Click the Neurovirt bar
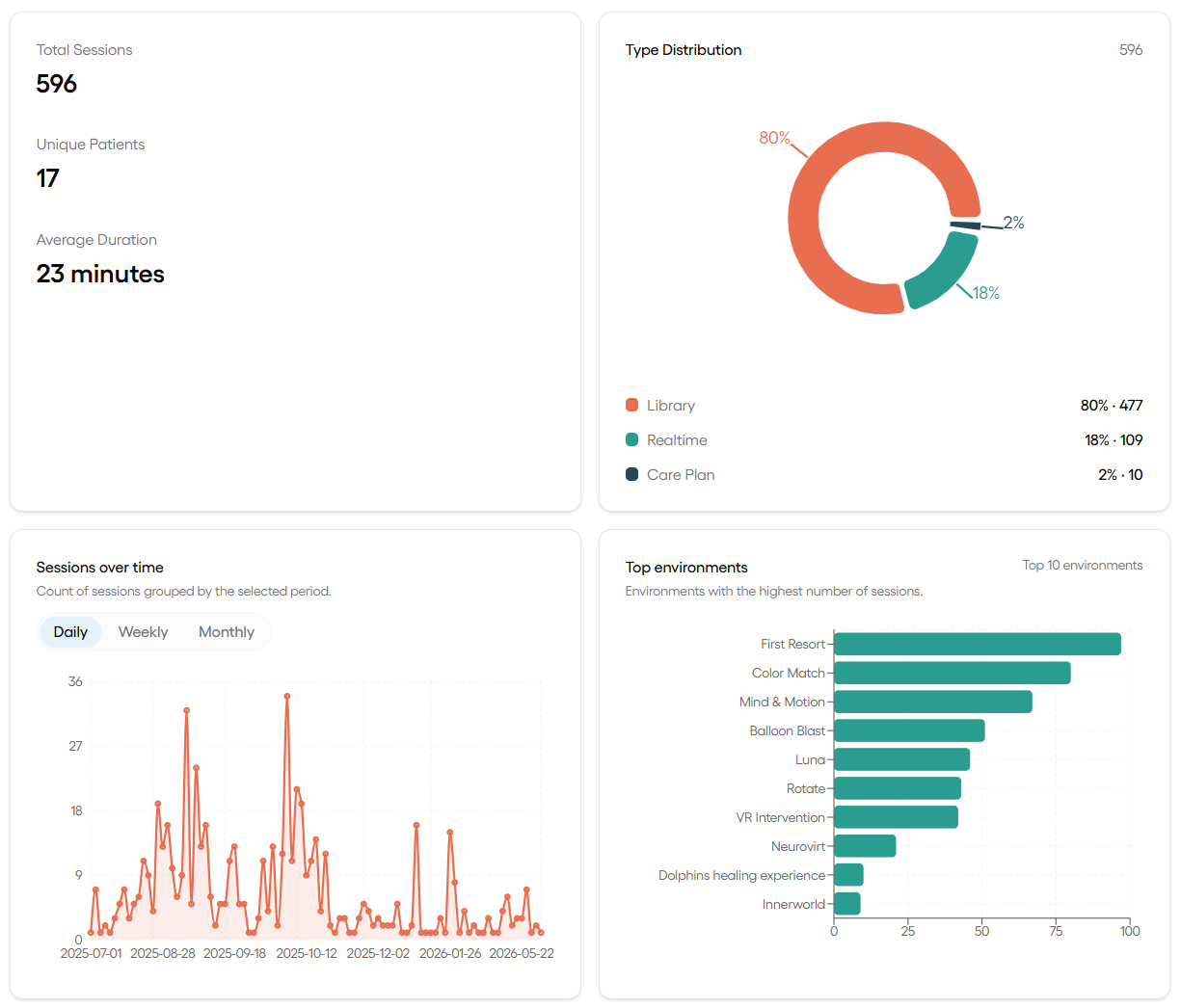Image resolution: width=1181 pixels, height=1008 pixels. pyautogui.click(x=865, y=846)
